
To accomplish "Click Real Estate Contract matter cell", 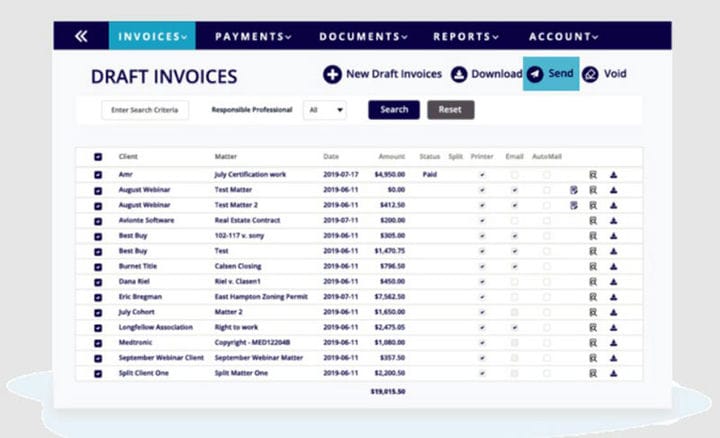I will pyautogui.click(x=247, y=220).
